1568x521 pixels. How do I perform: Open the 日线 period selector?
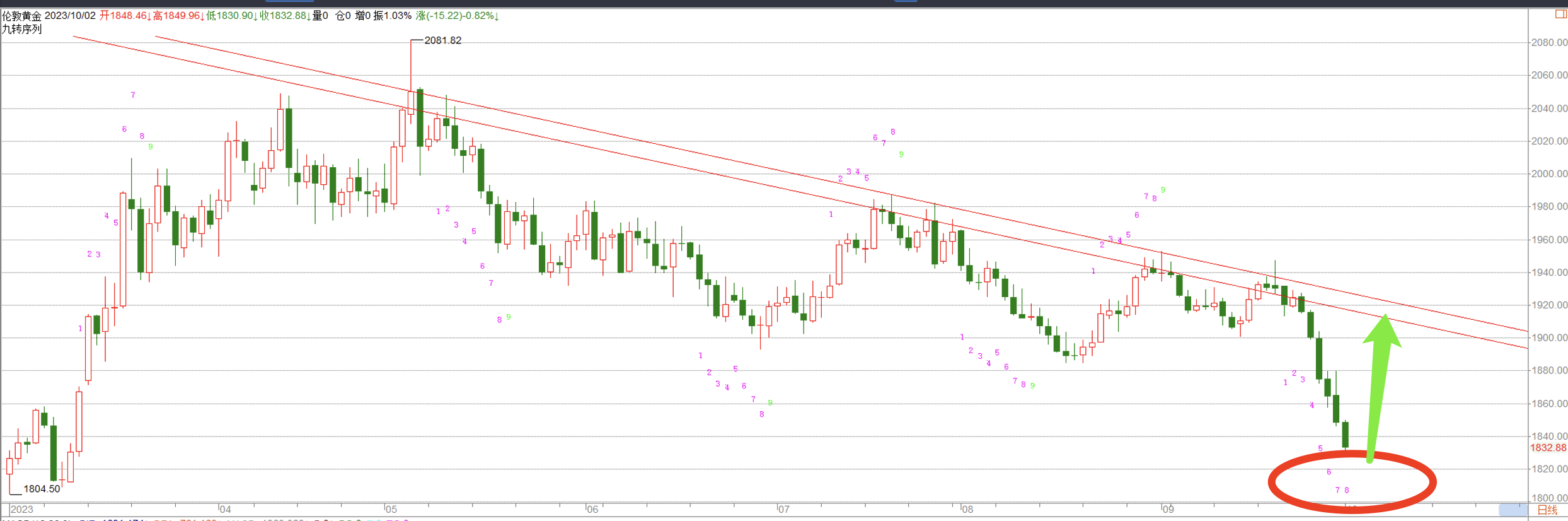tap(1548, 510)
